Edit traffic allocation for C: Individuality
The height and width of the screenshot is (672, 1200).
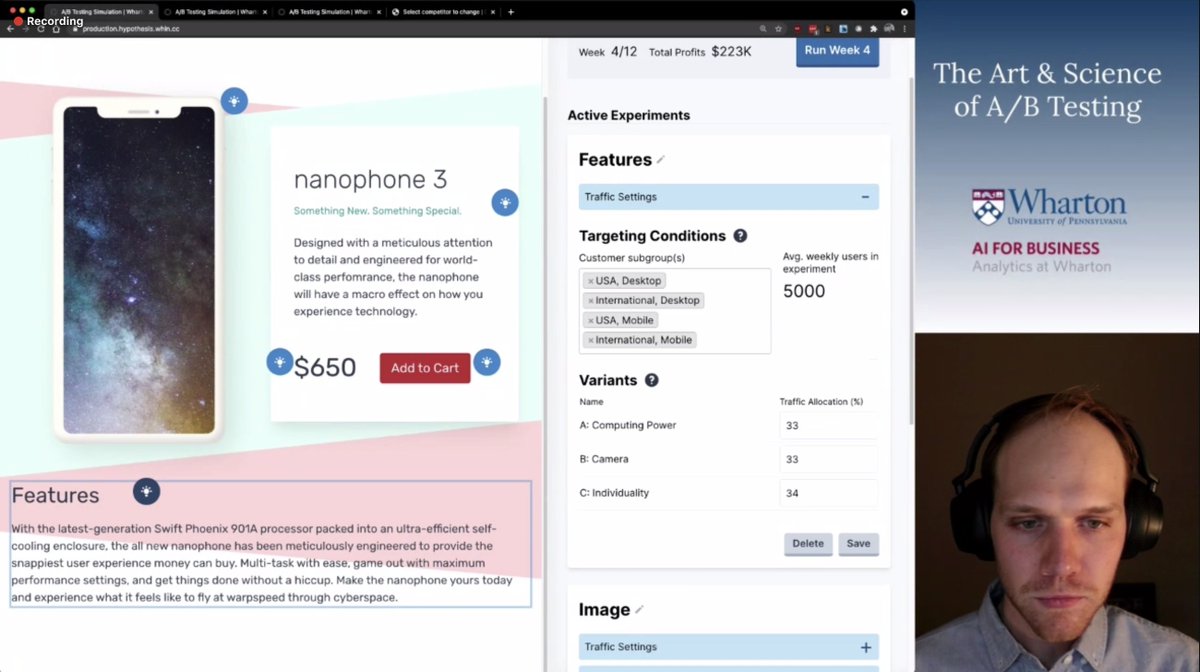pos(828,493)
